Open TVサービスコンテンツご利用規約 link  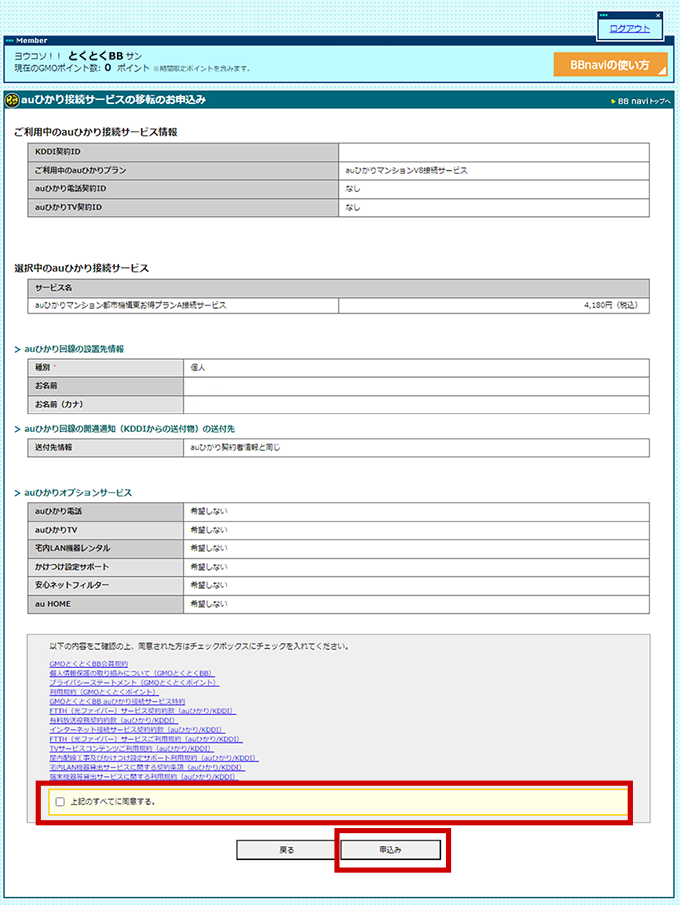(x=131, y=748)
